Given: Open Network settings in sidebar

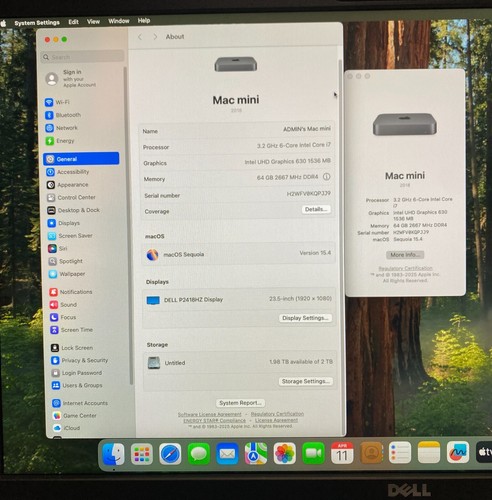Looking at the screenshot, I should click(x=61, y=128).
